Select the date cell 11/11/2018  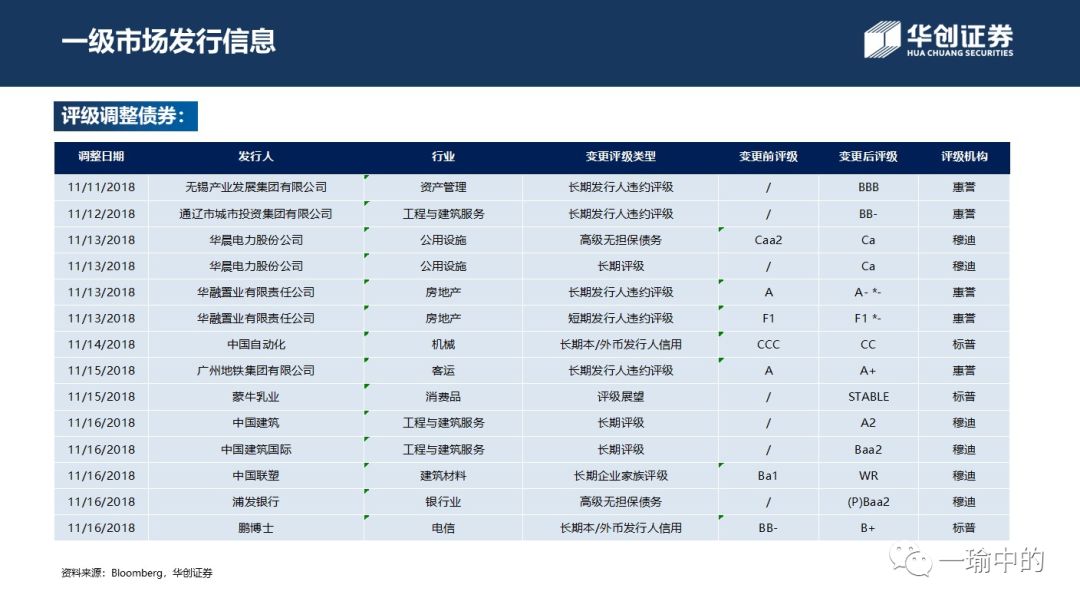pos(101,187)
